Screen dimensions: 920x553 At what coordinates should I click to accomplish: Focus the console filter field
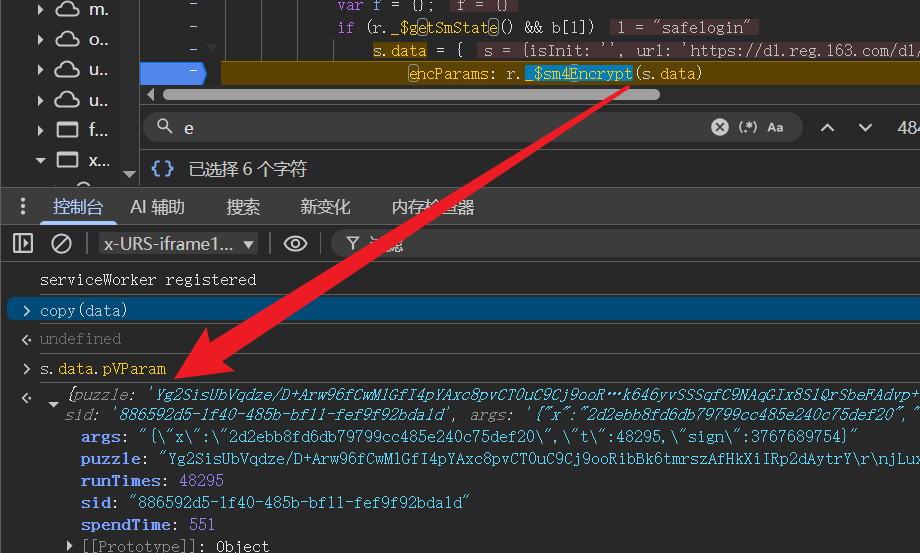(625, 243)
